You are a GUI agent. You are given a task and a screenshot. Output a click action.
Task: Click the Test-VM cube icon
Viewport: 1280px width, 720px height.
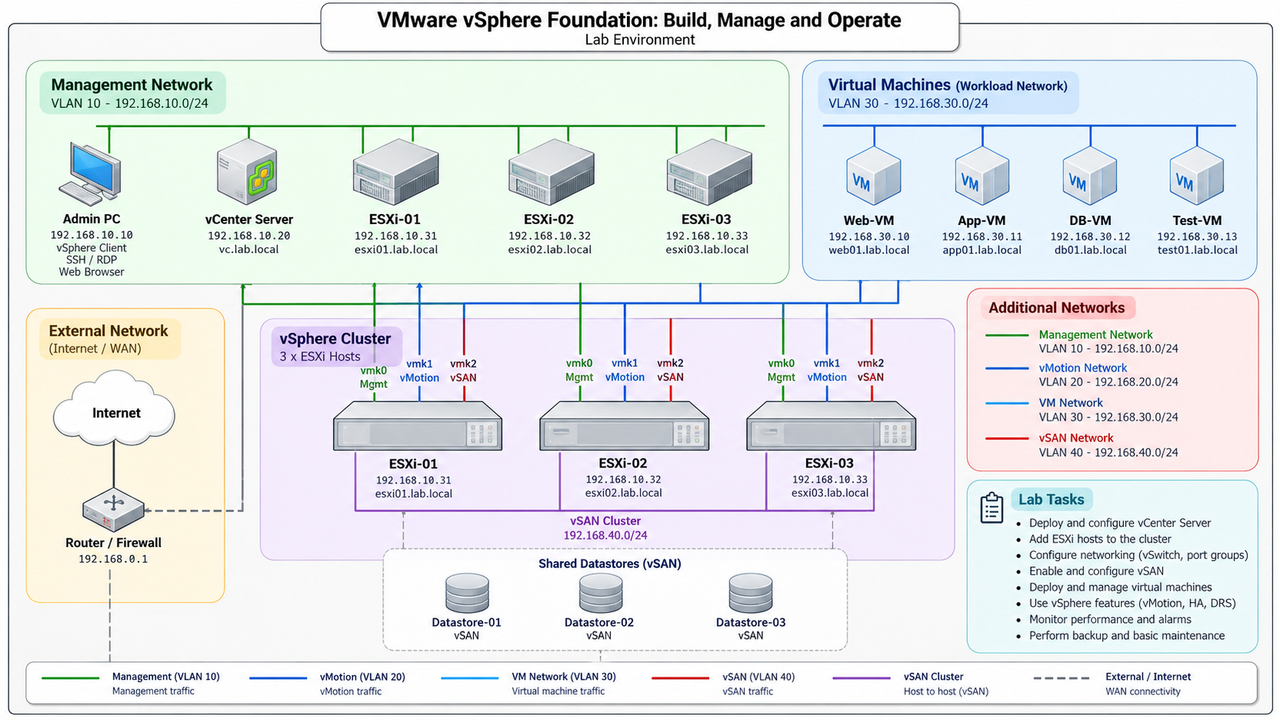1197,178
